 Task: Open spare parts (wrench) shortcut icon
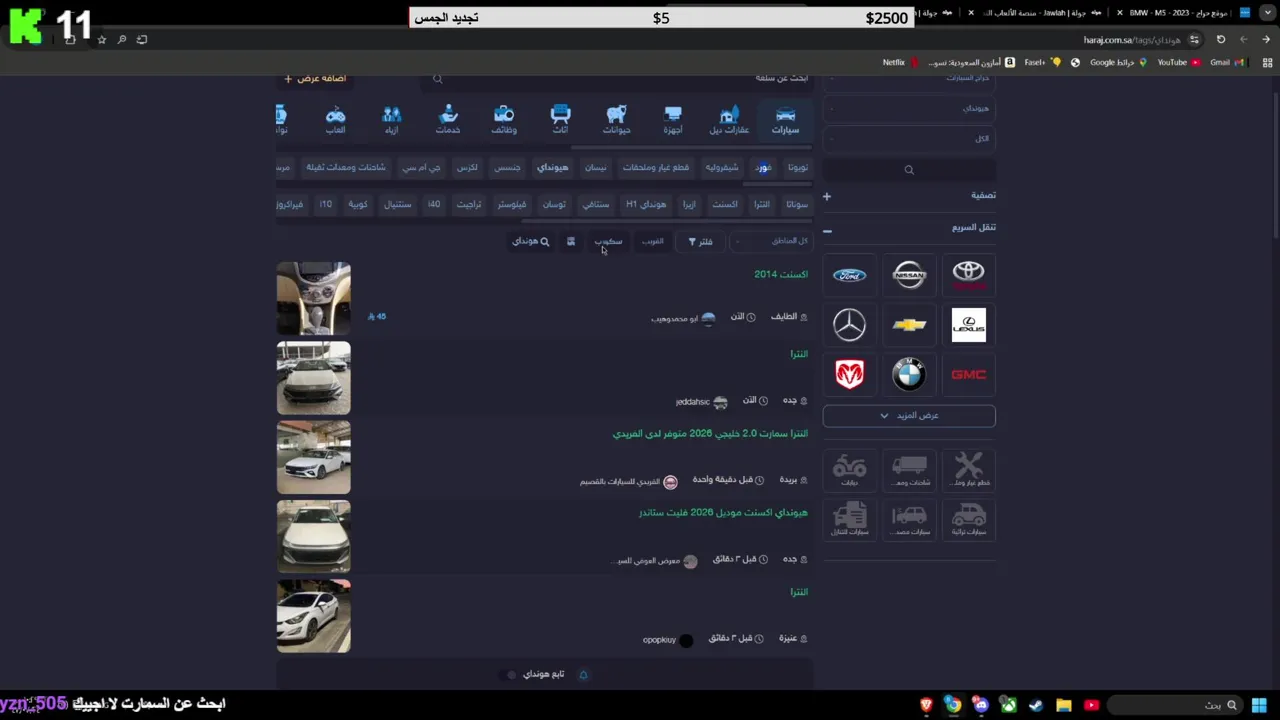(968, 469)
